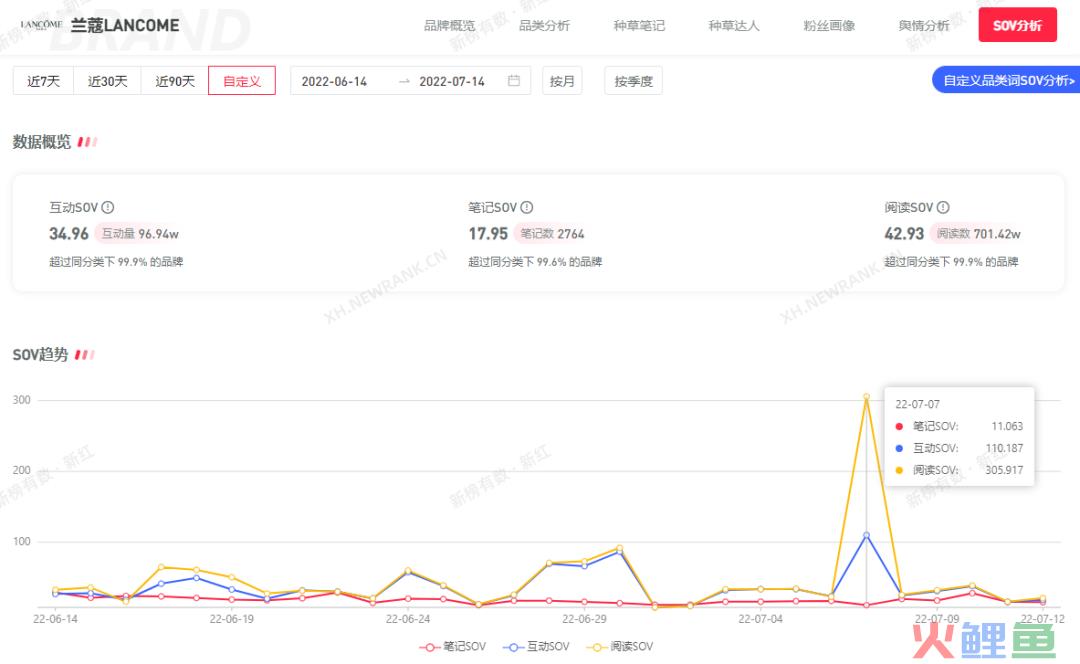Image resolution: width=1080 pixels, height=664 pixels.
Task: Click the 互动量 96.94w badge
Action: tap(140, 234)
